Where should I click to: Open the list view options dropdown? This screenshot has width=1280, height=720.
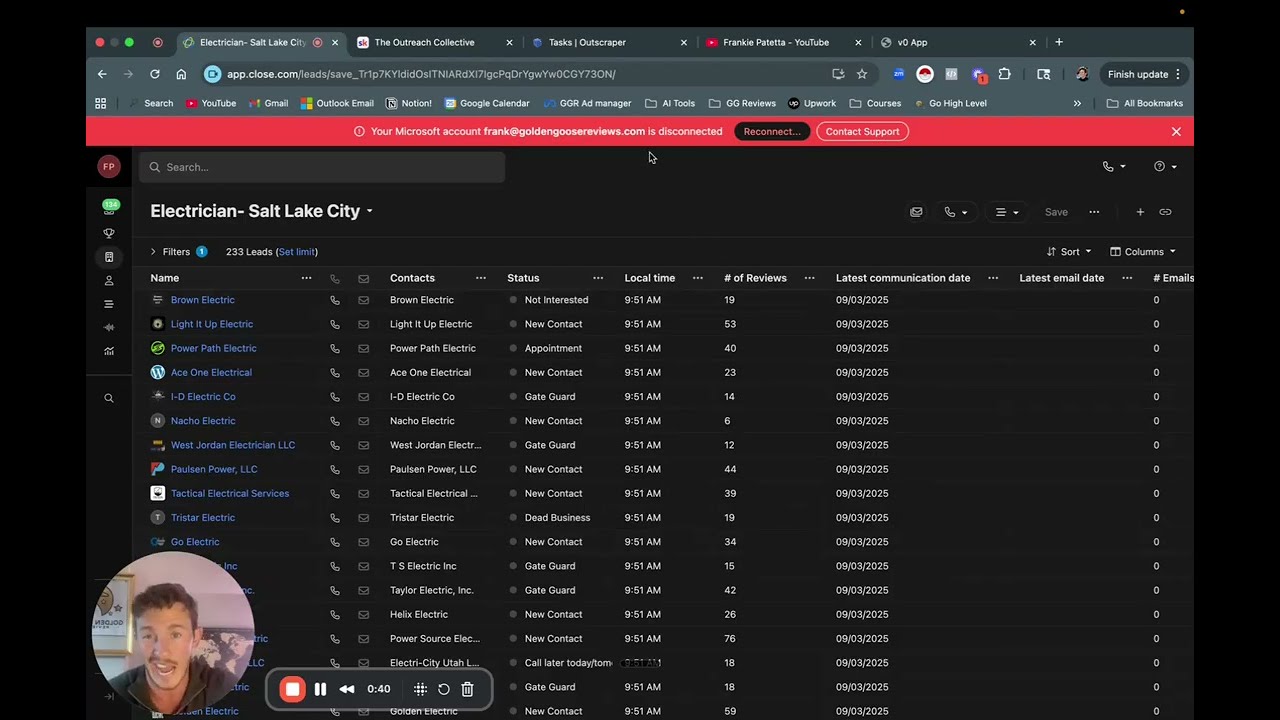1007,212
